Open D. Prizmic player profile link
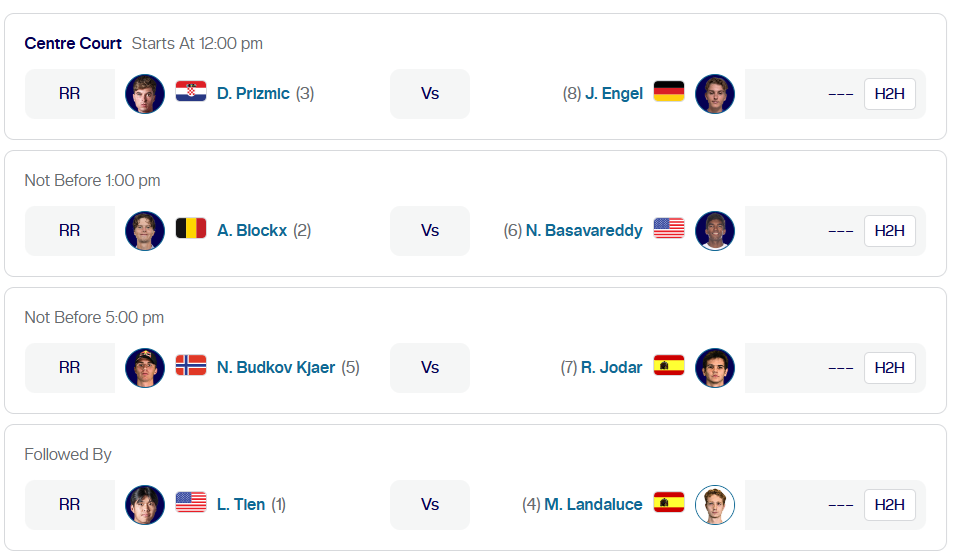This screenshot has height=556, width=961. pos(253,94)
